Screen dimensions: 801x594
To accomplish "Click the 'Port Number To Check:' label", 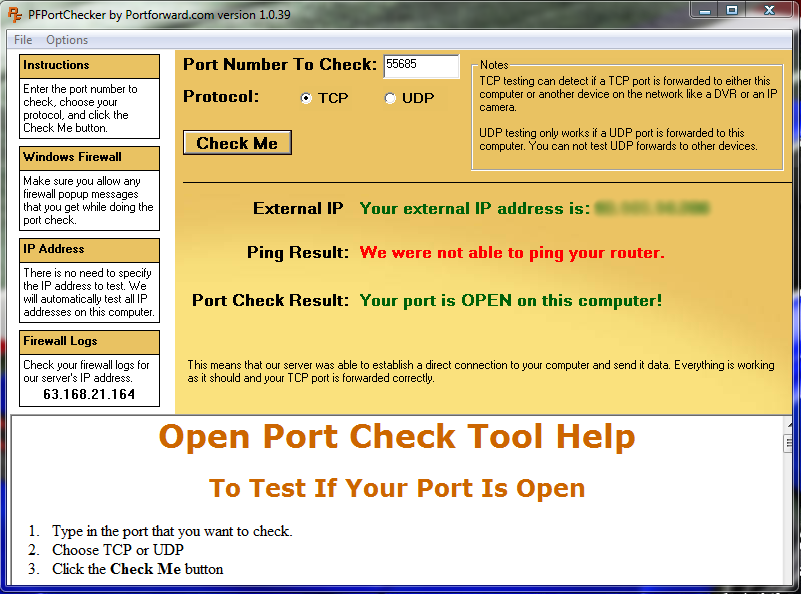I will (280, 64).
